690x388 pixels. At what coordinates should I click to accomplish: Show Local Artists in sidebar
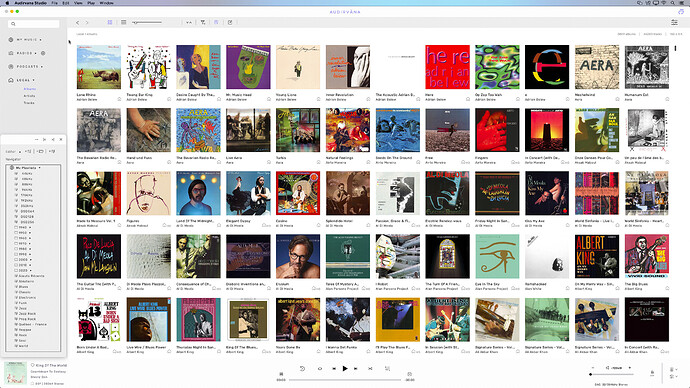29,95
